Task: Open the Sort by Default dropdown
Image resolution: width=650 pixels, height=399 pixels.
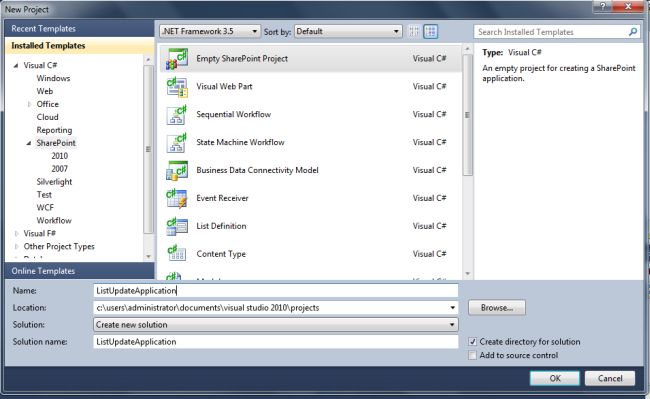Action: point(348,31)
